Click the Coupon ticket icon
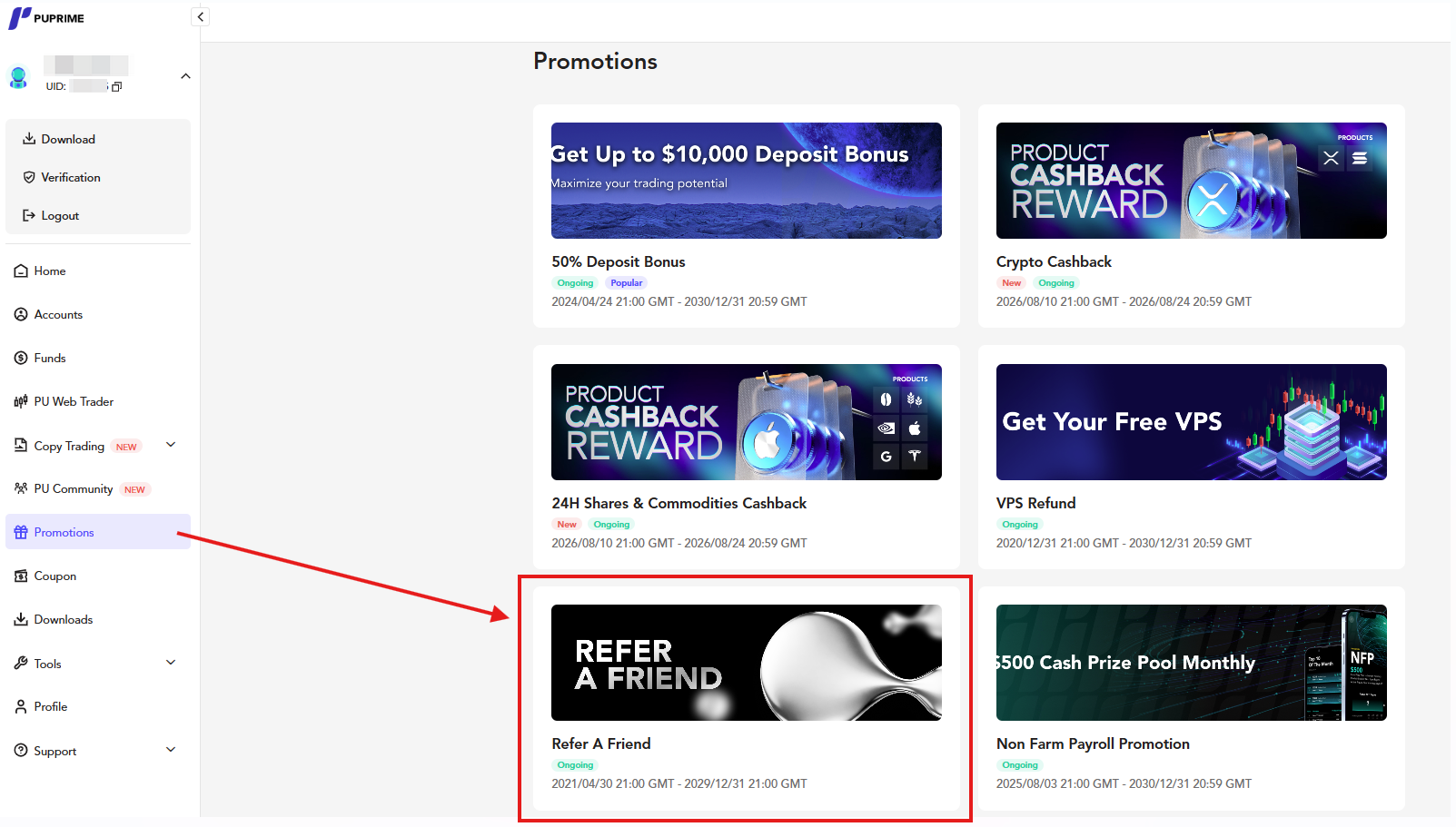Screen dimensions: 1456x827 (x=21, y=576)
